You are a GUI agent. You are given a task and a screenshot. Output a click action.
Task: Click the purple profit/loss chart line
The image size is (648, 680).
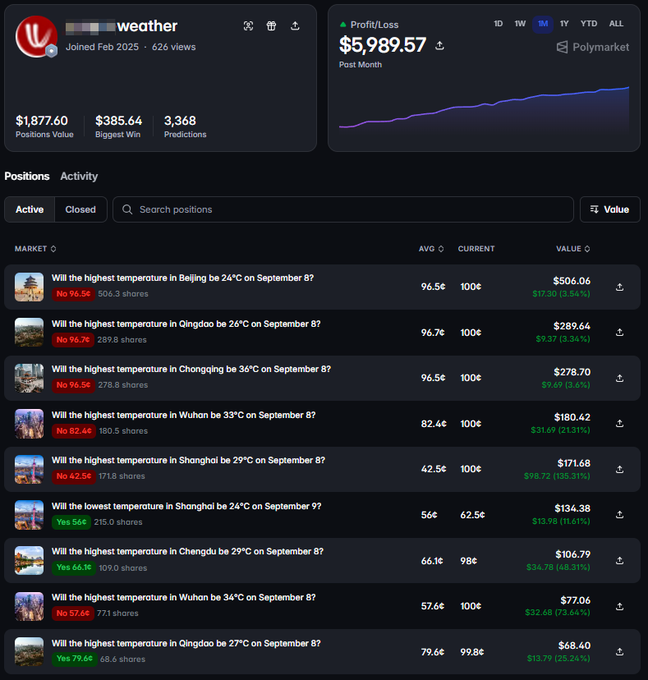point(484,106)
